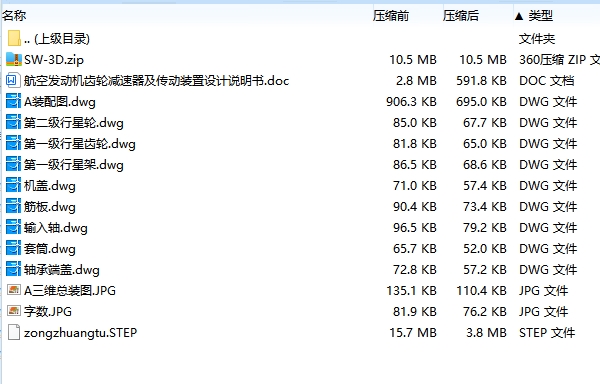
Task: Sort by the 压缩后 column header
Action: (461, 16)
